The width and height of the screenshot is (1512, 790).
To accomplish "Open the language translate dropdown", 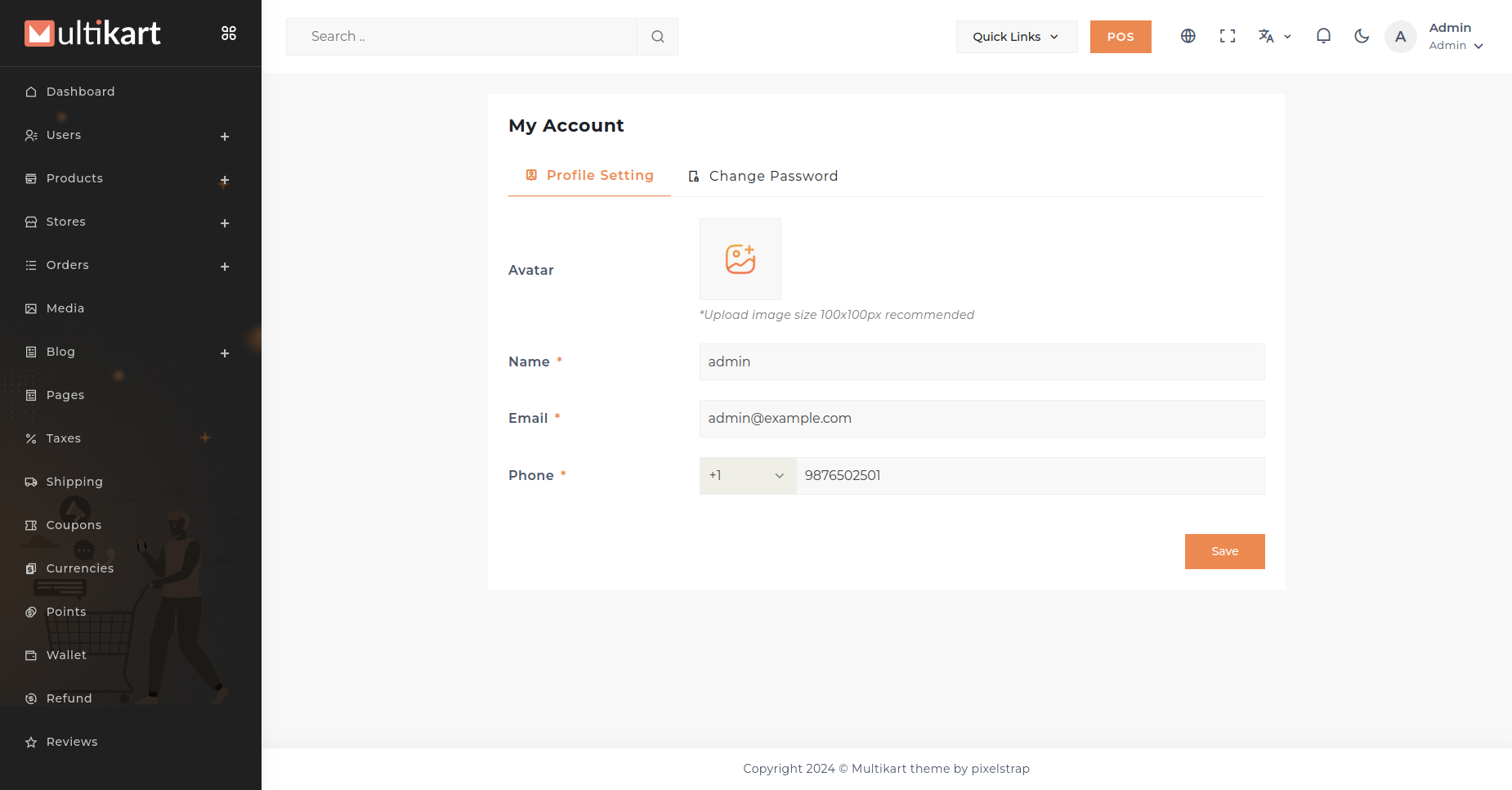I will pyautogui.click(x=1273, y=36).
